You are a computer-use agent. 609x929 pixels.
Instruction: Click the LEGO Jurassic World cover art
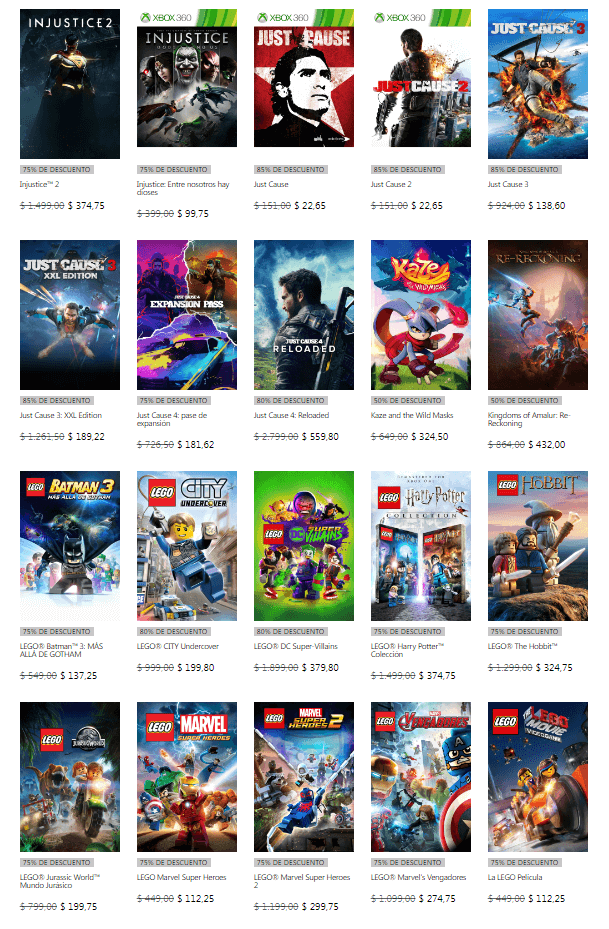tap(70, 777)
